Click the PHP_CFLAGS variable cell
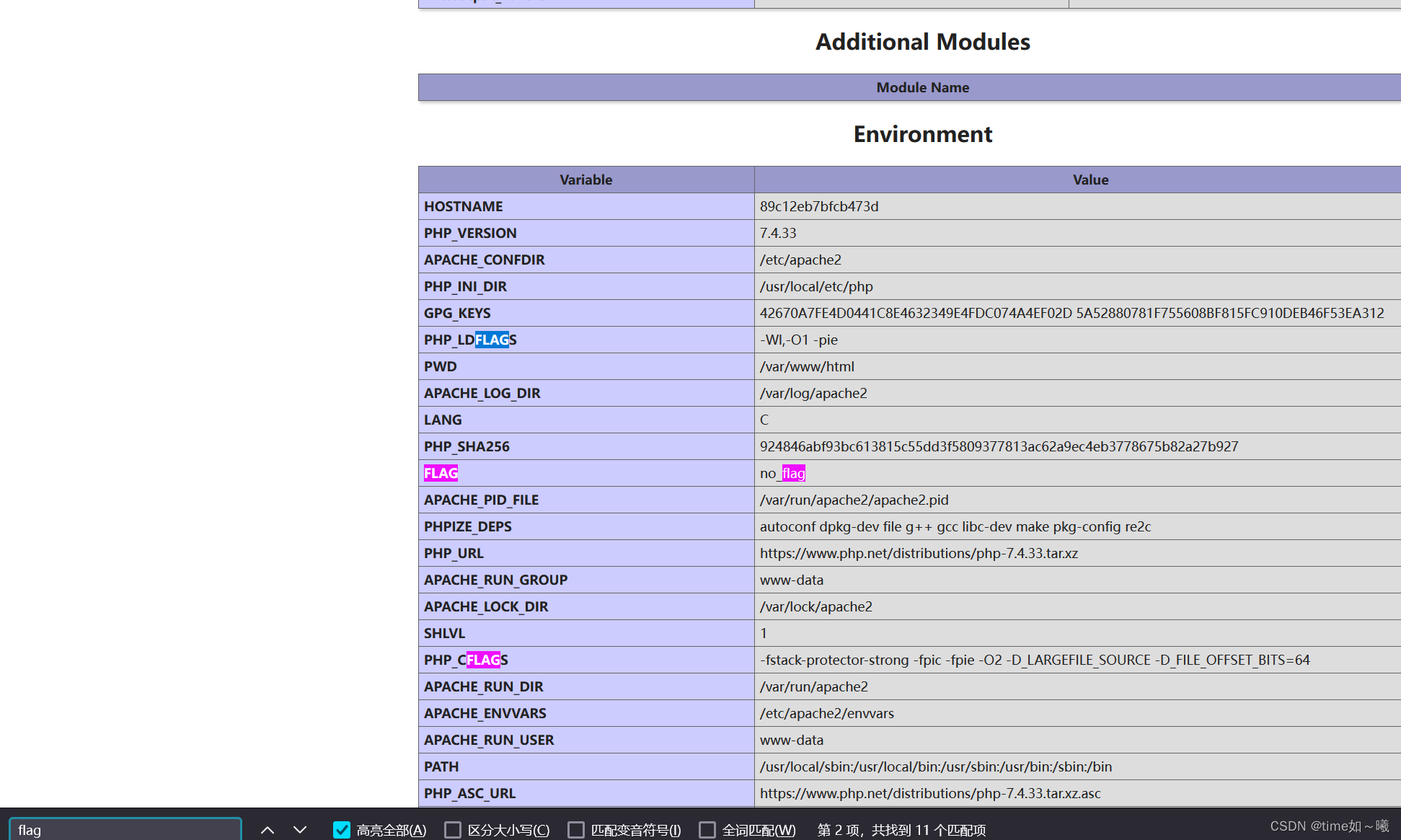Image resolution: width=1401 pixels, height=840 pixels. 586,660
